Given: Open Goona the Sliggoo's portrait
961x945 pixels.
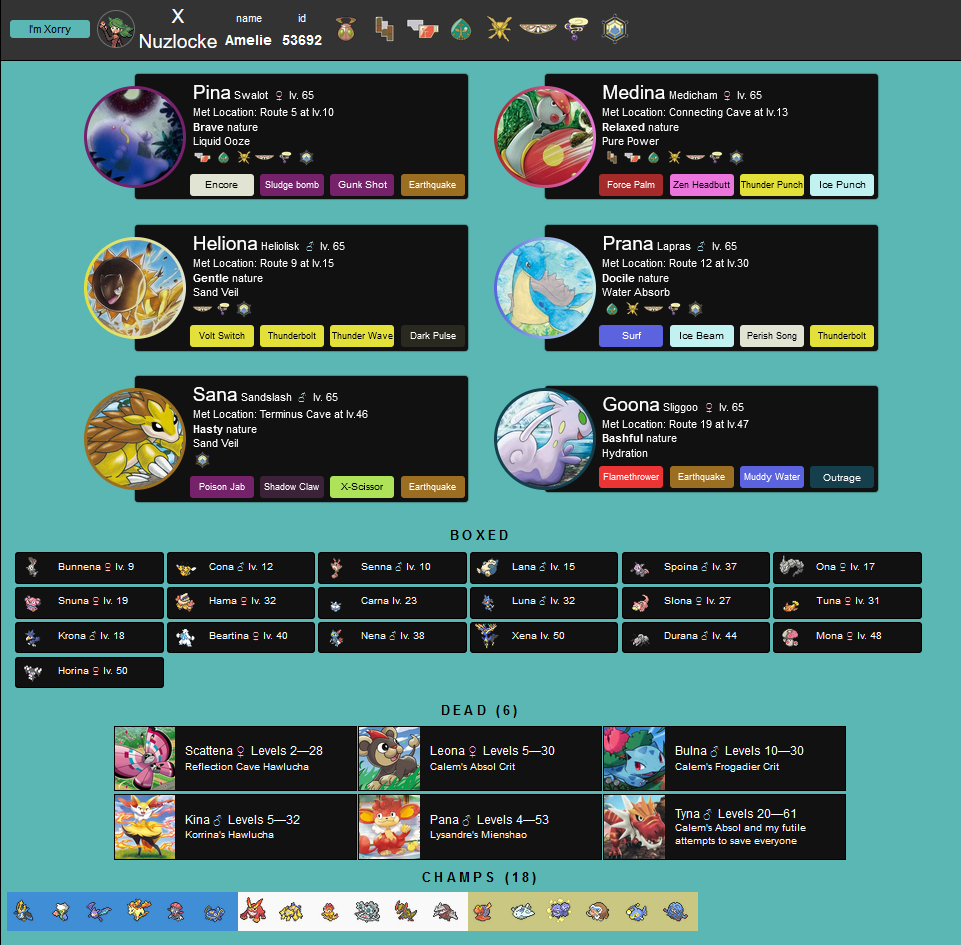Looking at the screenshot, I should pyautogui.click(x=544, y=439).
